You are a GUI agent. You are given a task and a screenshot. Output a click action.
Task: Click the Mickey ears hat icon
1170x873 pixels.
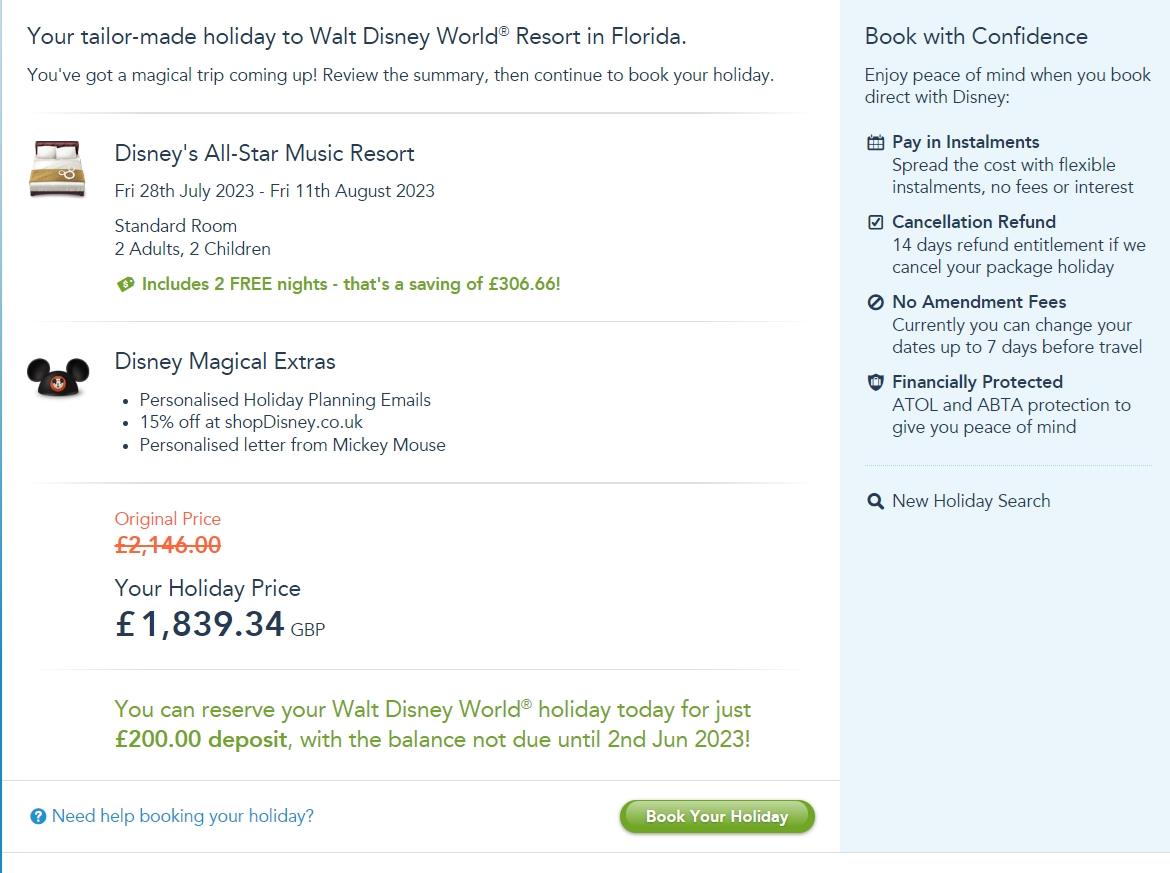click(58, 375)
